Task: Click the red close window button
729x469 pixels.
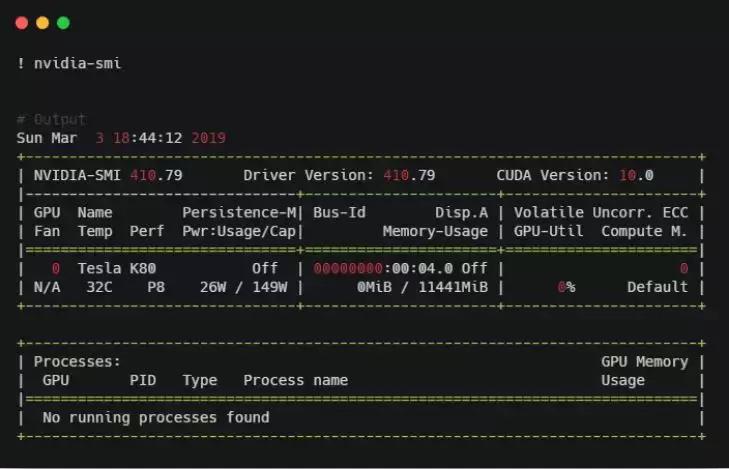Action: click(20, 22)
